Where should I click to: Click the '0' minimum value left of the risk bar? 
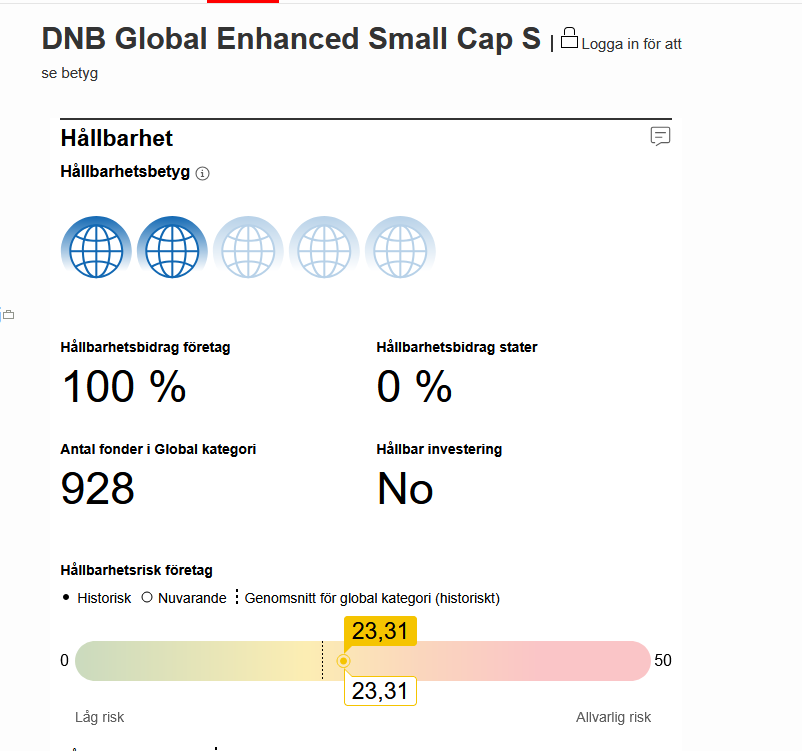tap(64, 660)
